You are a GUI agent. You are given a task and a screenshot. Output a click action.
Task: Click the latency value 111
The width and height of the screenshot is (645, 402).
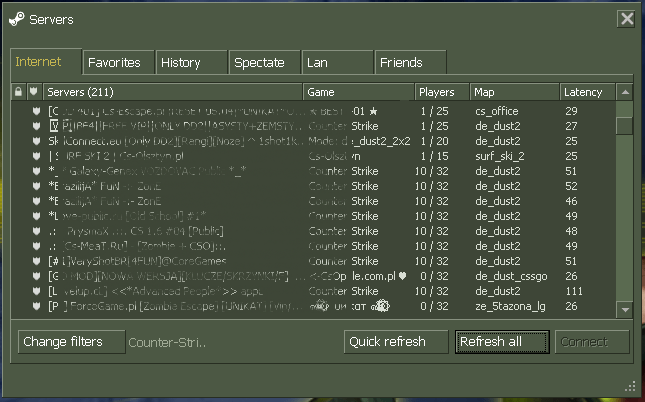(x=574, y=291)
